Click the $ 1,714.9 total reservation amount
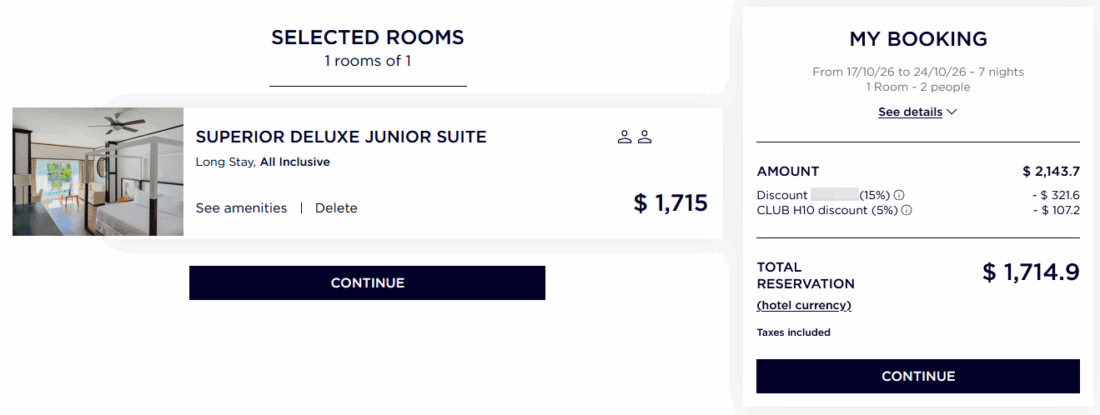 [1030, 272]
